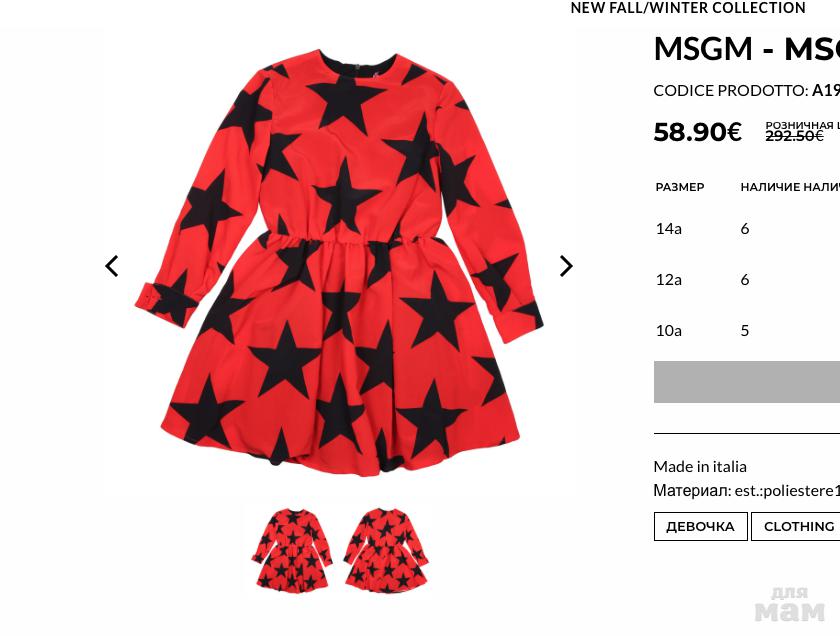
Task: Open the ДЕВОЧКА category tag
Action: point(700,527)
